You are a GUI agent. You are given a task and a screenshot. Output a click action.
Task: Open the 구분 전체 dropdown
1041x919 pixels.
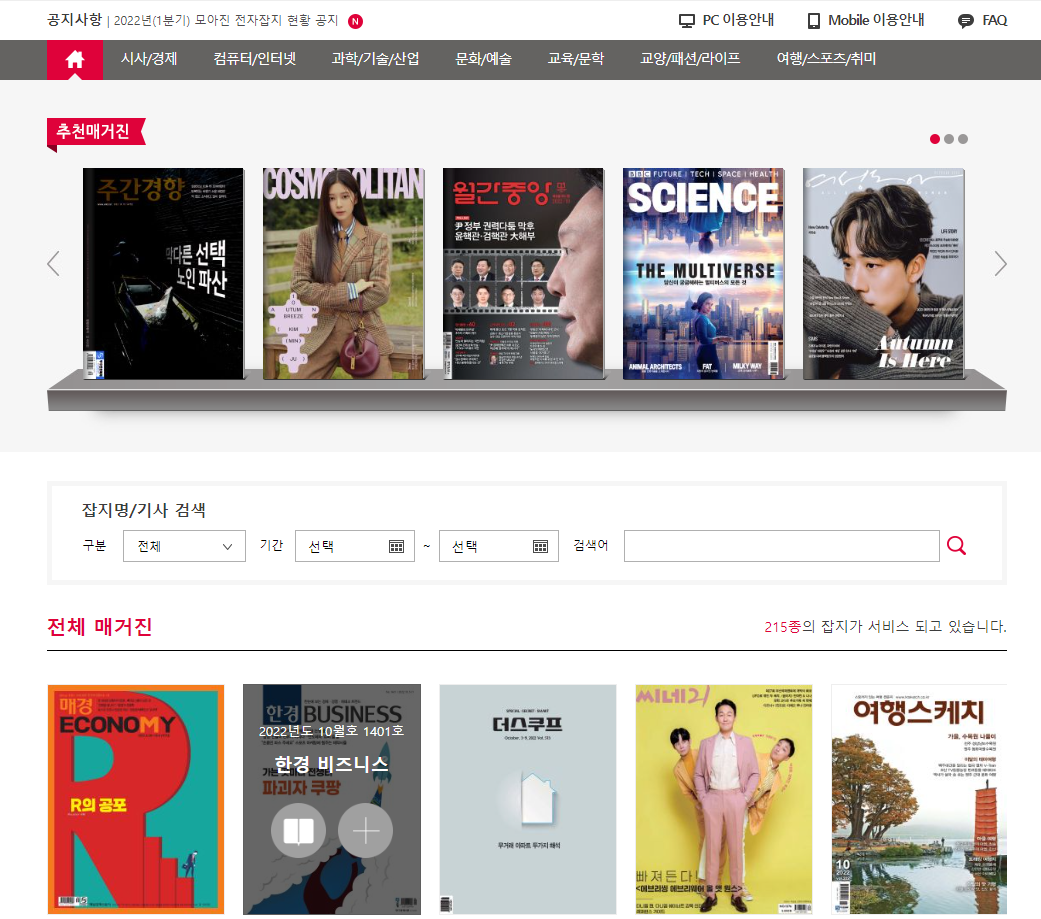click(x=185, y=546)
